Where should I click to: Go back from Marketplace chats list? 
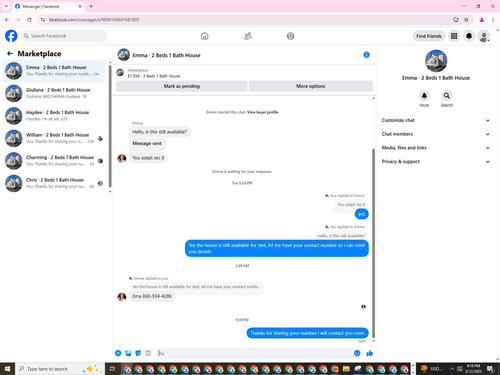point(10,53)
